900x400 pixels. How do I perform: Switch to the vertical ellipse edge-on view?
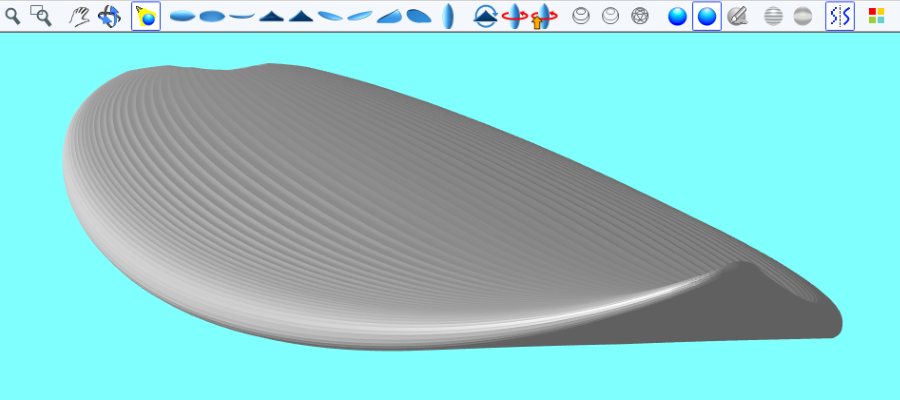click(448, 16)
